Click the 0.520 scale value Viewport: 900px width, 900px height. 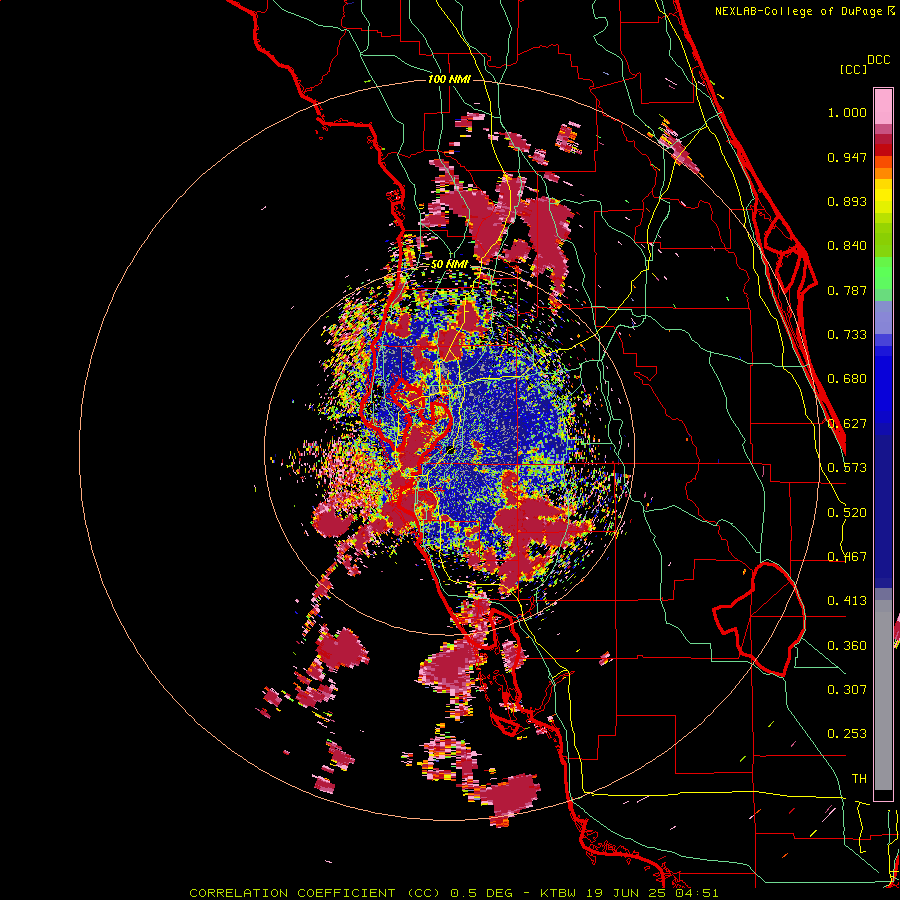(847, 513)
